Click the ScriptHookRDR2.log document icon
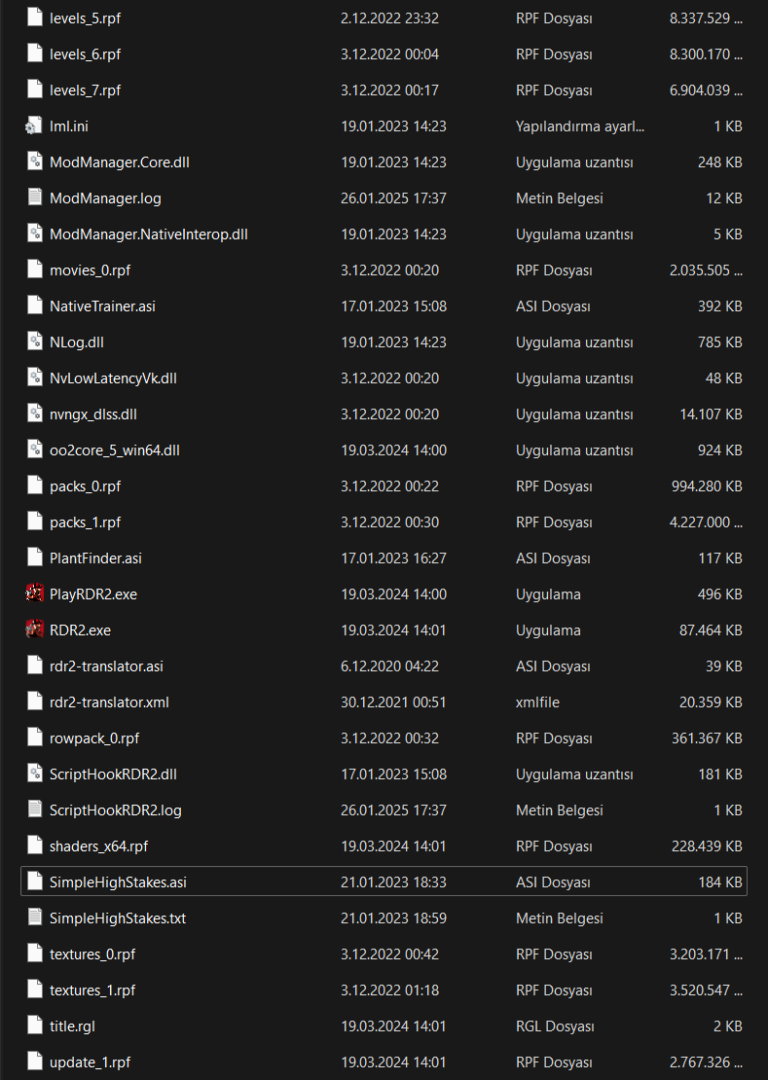 (x=35, y=809)
